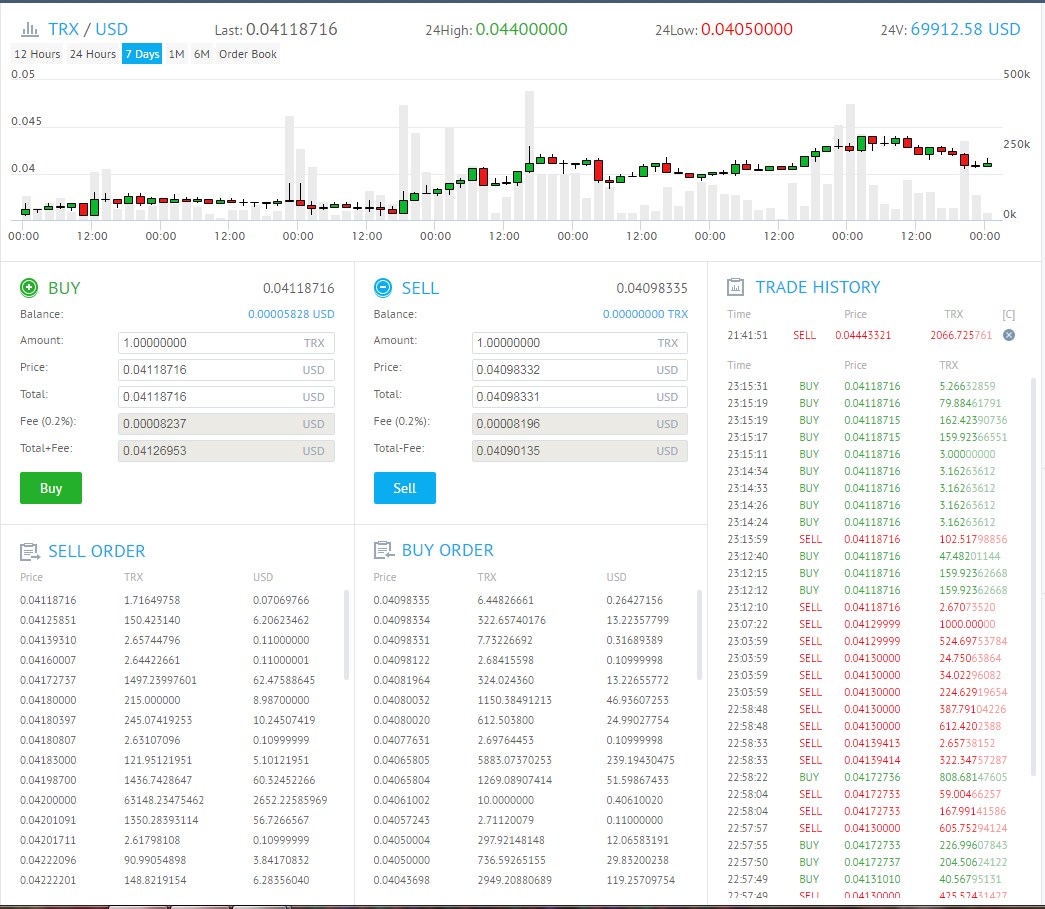Dismiss the 21:41:51 SELL trade with the X icon

(1009, 335)
